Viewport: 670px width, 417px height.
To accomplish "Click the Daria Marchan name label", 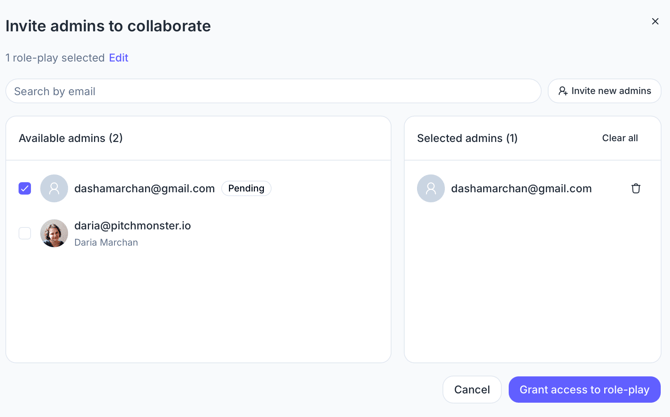I will (106, 242).
